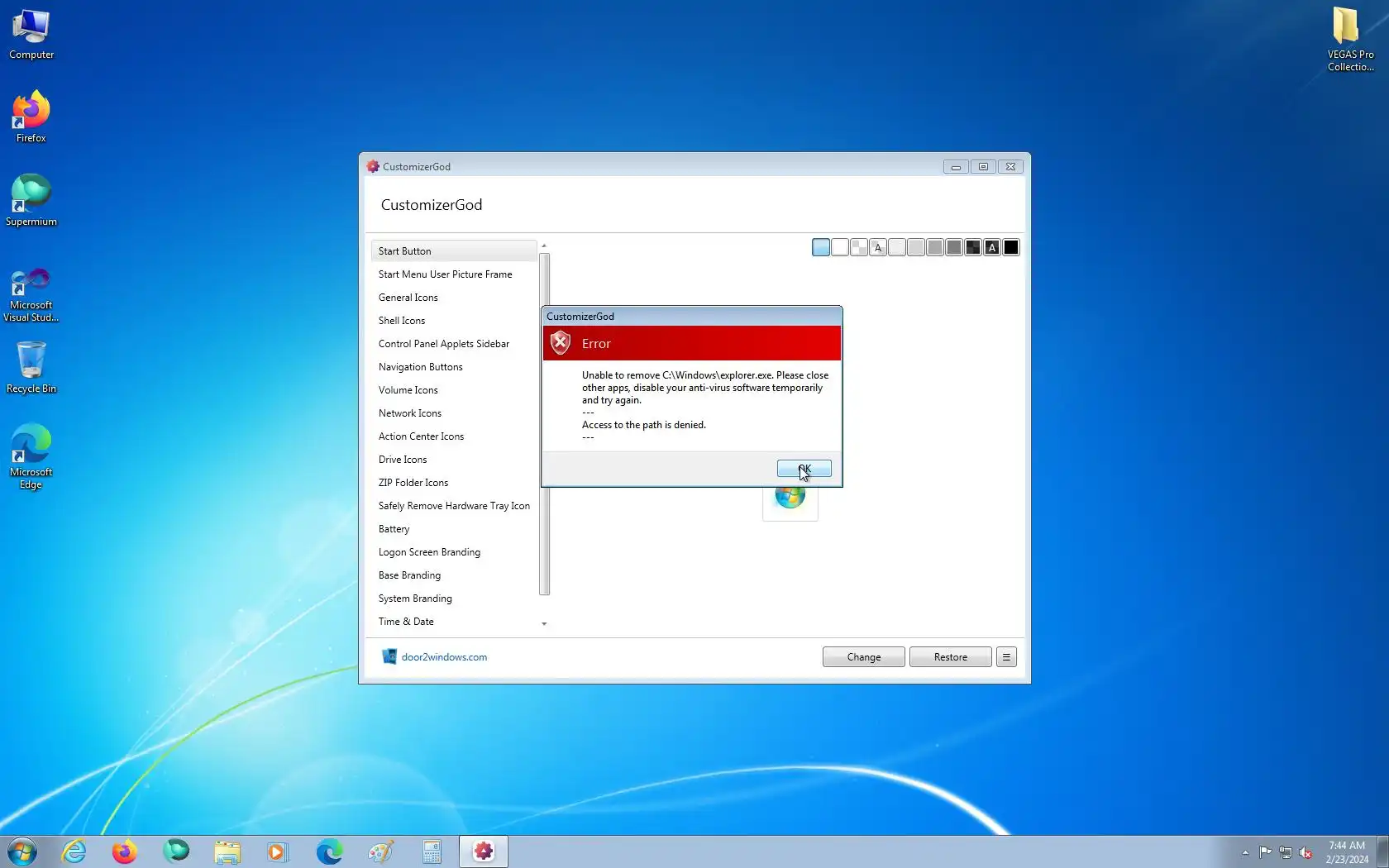Select the dark swatch with white letter A

coord(992,247)
